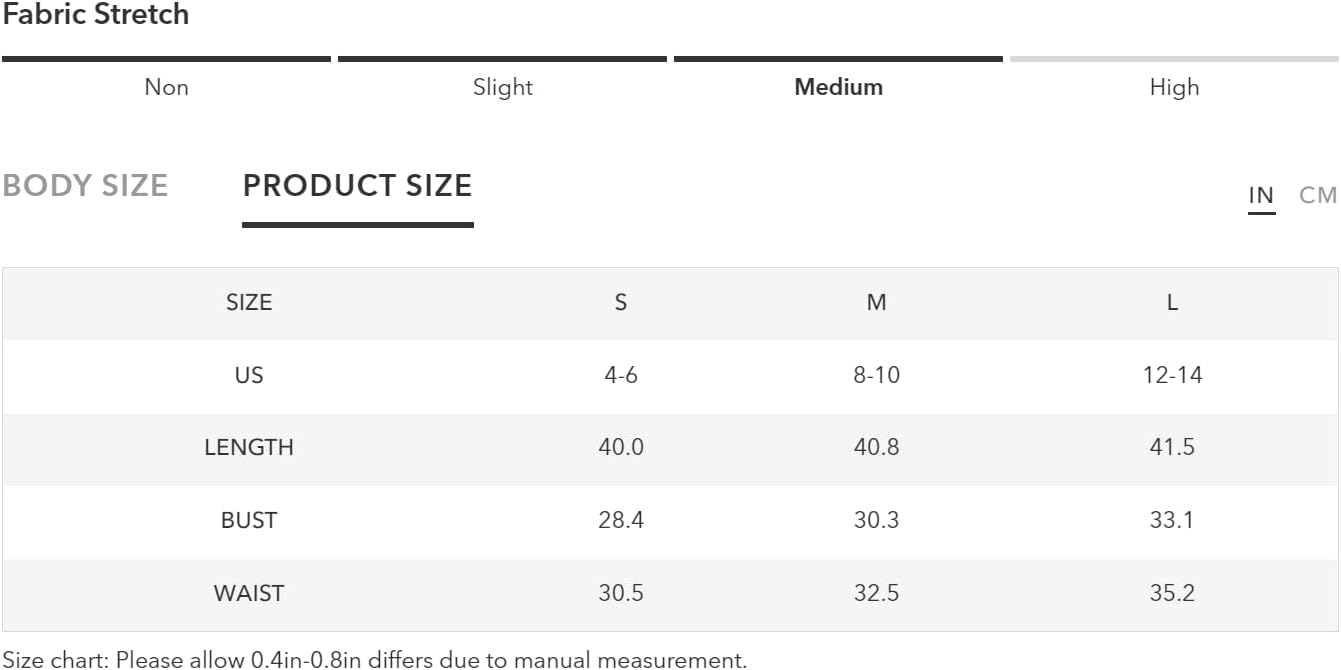The image size is (1341, 670).
Task: Click the bold Medium stretch label
Action: click(x=838, y=87)
